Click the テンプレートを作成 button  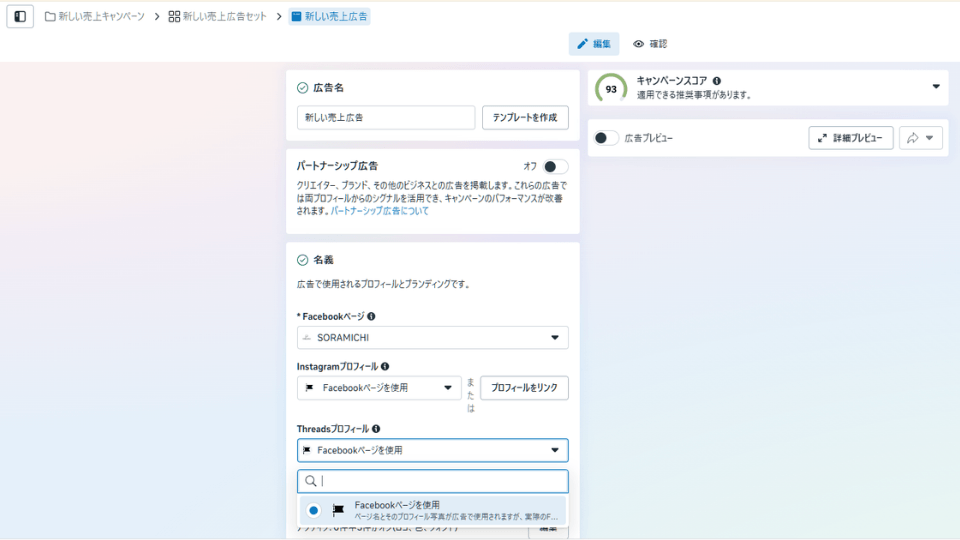tap(525, 118)
